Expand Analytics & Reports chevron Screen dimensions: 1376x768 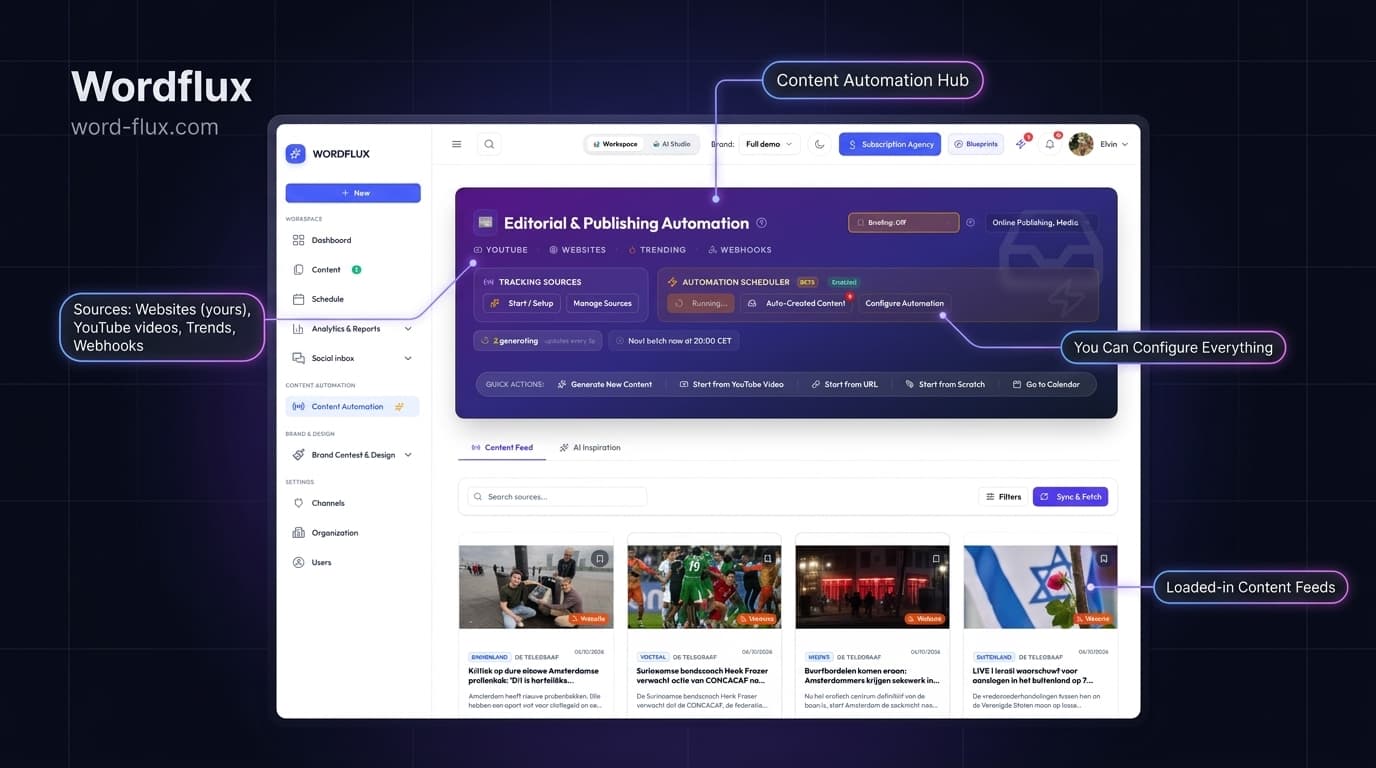408,329
